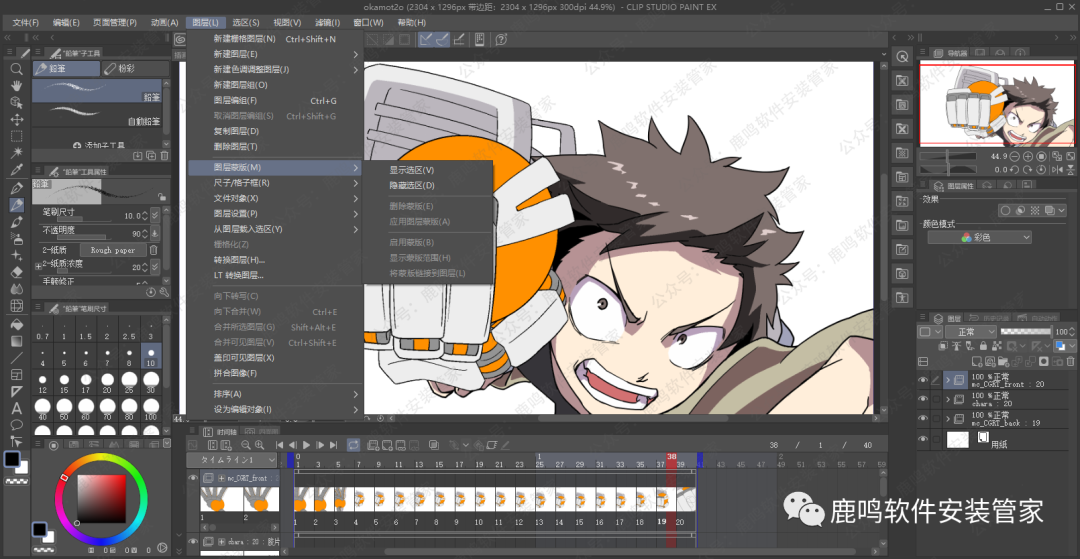Toggle visibility of the 用纸 paper layer

[923, 439]
